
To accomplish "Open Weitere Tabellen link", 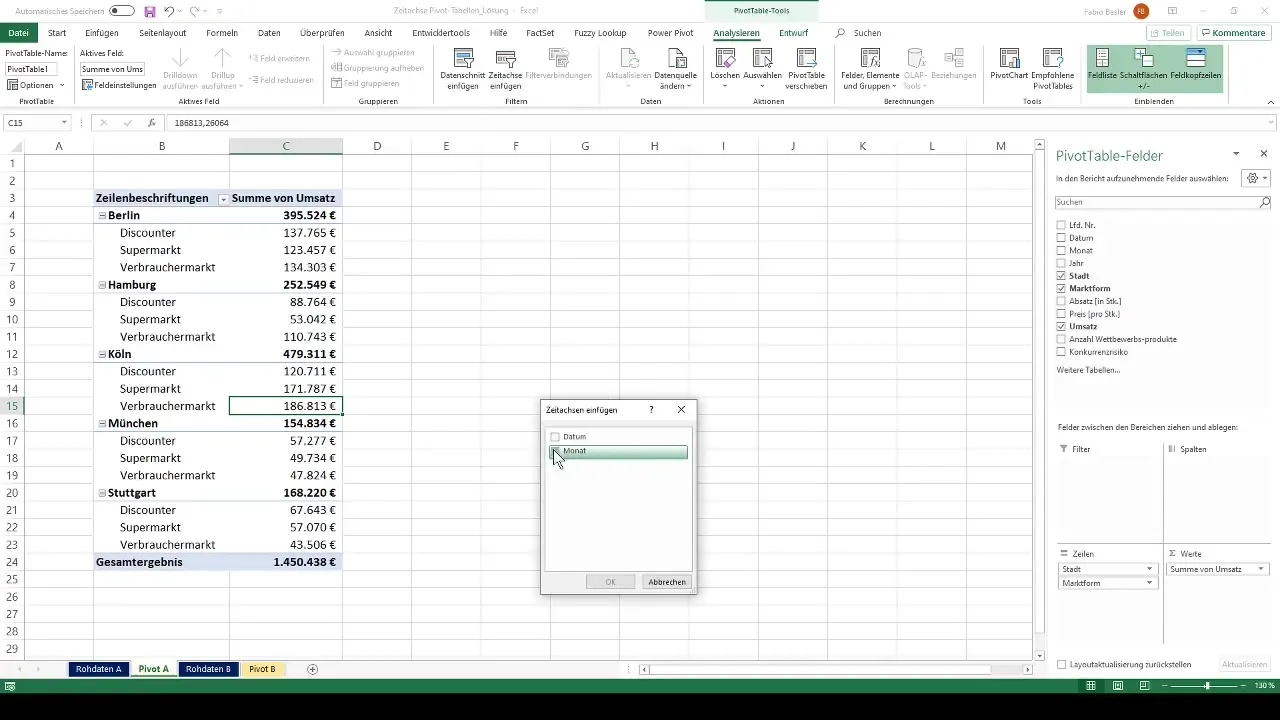I will click(x=1088, y=370).
